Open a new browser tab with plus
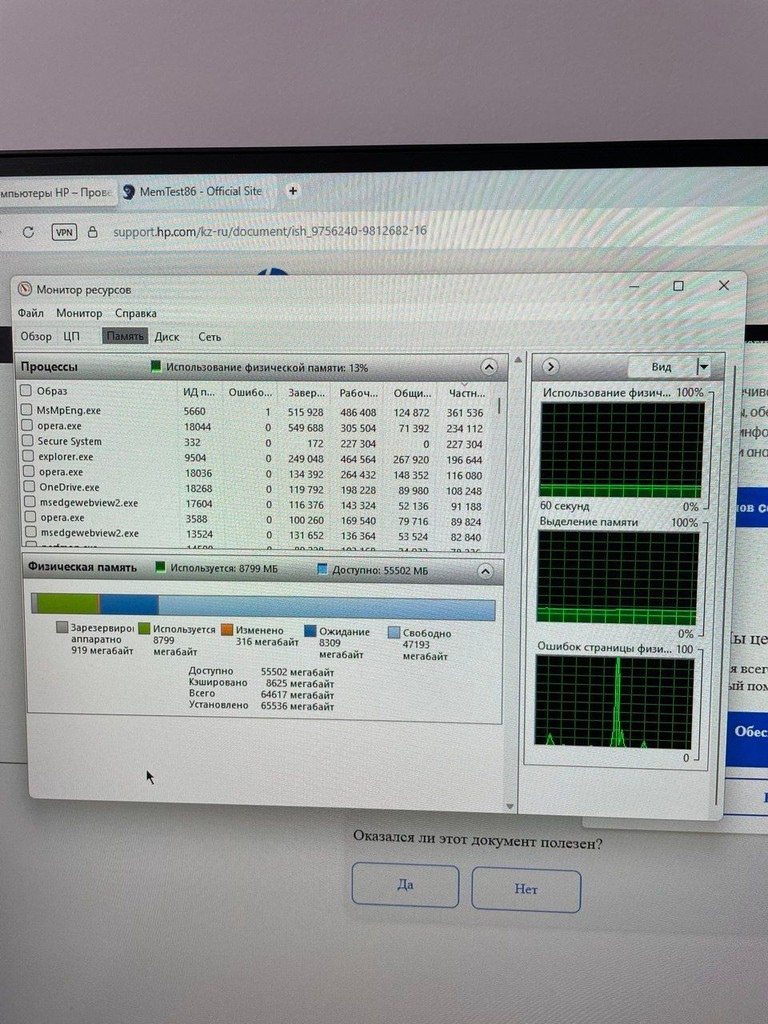This screenshot has width=768, height=1024. click(x=293, y=191)
